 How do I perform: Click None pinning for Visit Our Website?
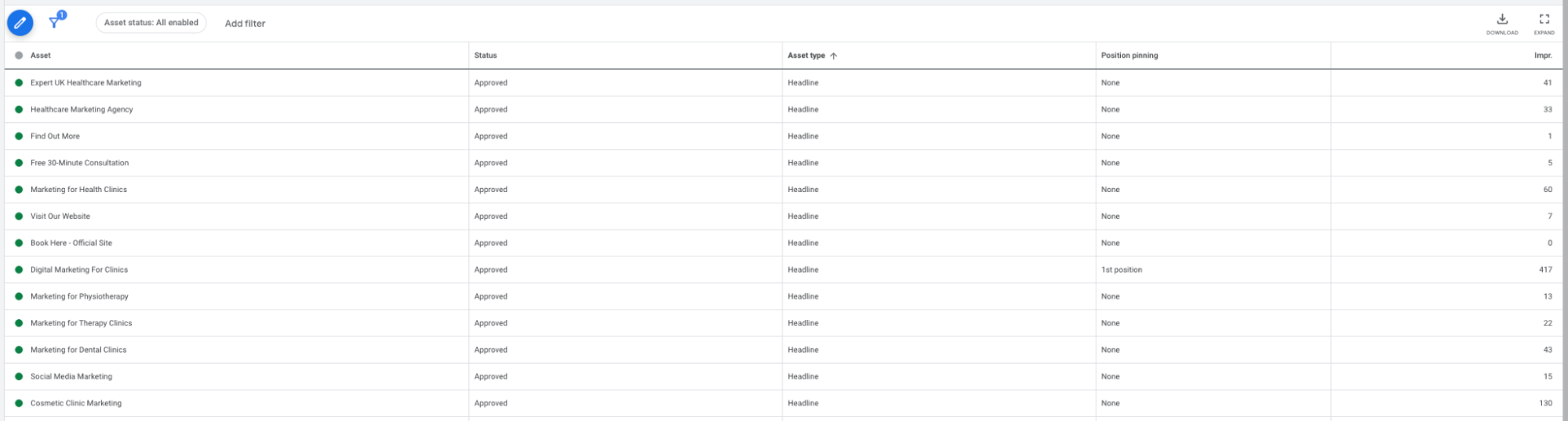pyautogui.click(x=1111, y=216)
